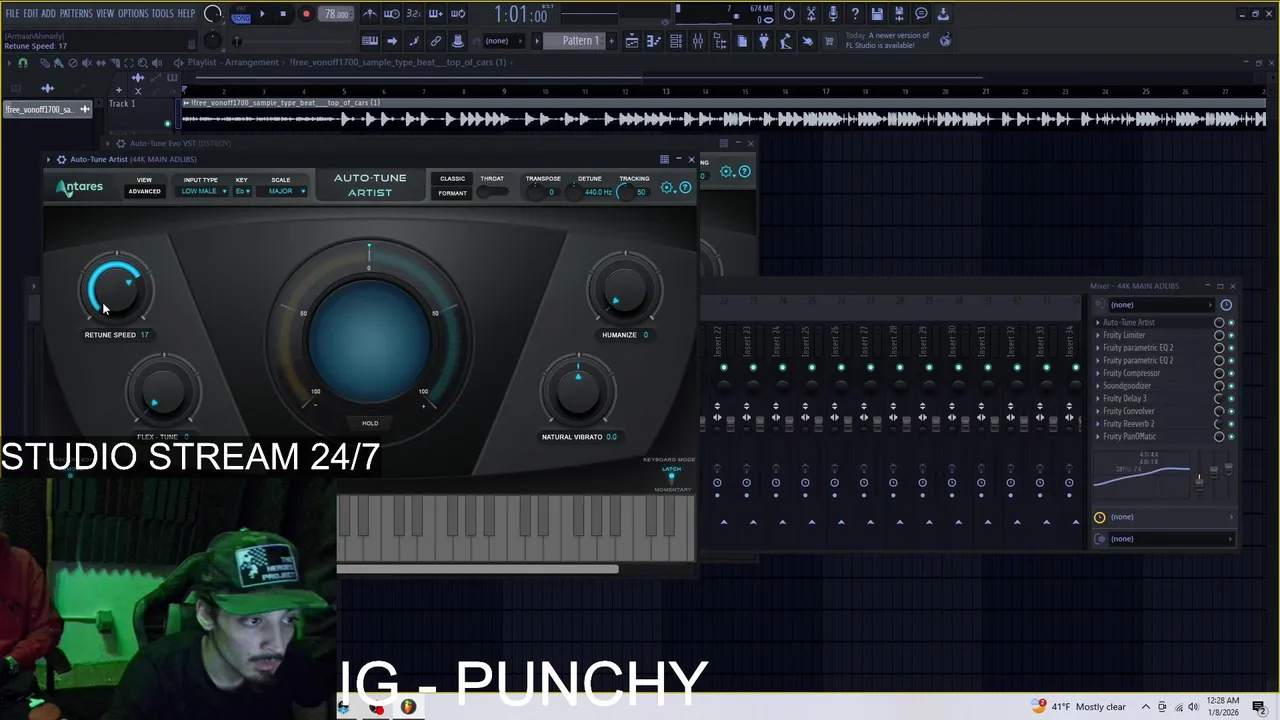Toggle Fruity Convolver enable LED
The width and height of the screenshot is (1280, 720).
(x=1231, y=411)
